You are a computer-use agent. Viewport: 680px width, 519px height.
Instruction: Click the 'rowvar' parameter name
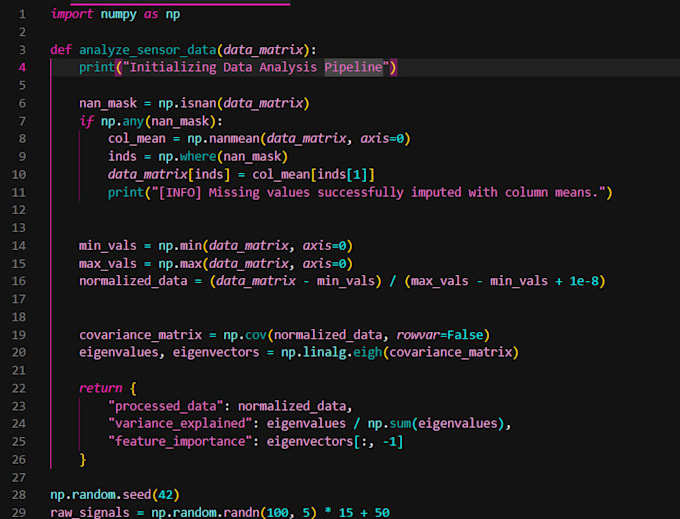418,335
